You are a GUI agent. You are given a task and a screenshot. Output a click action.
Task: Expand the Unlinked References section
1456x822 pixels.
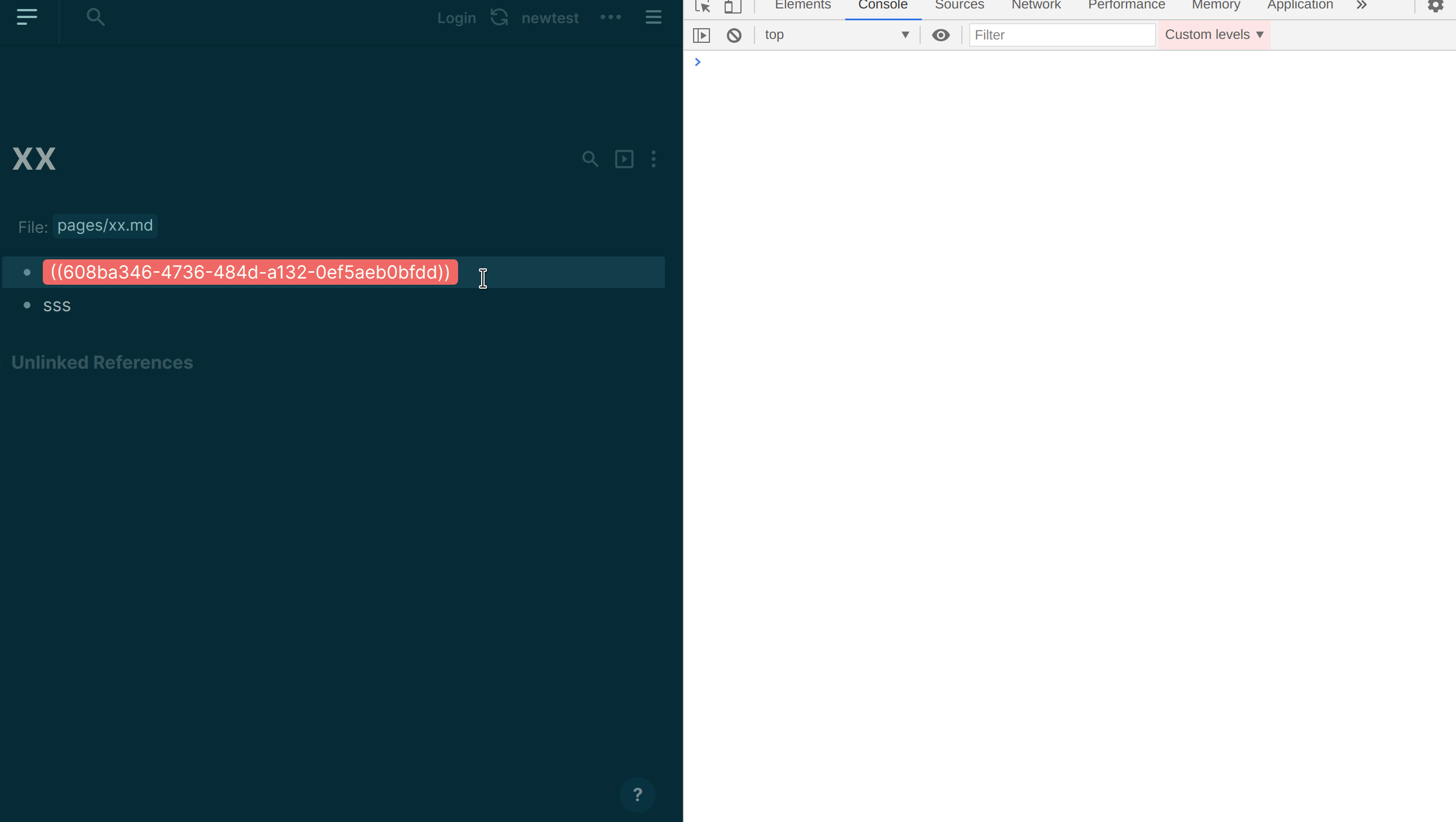(102, 362)
